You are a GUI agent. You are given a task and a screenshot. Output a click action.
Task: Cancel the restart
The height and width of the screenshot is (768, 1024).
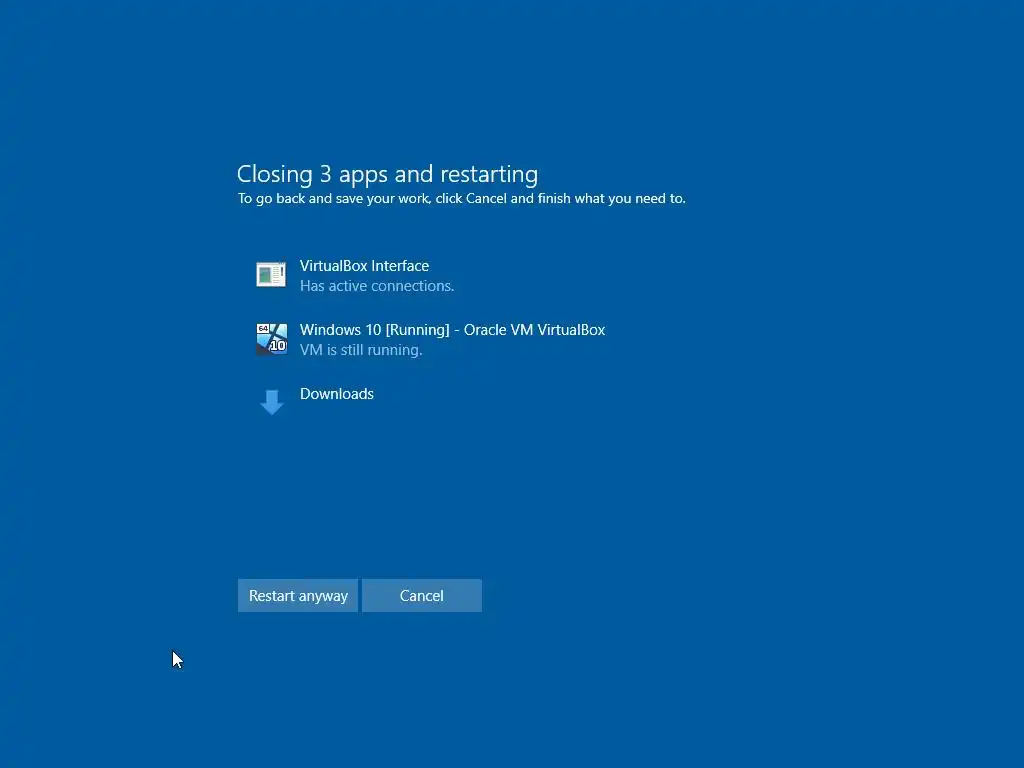point(422,596)
